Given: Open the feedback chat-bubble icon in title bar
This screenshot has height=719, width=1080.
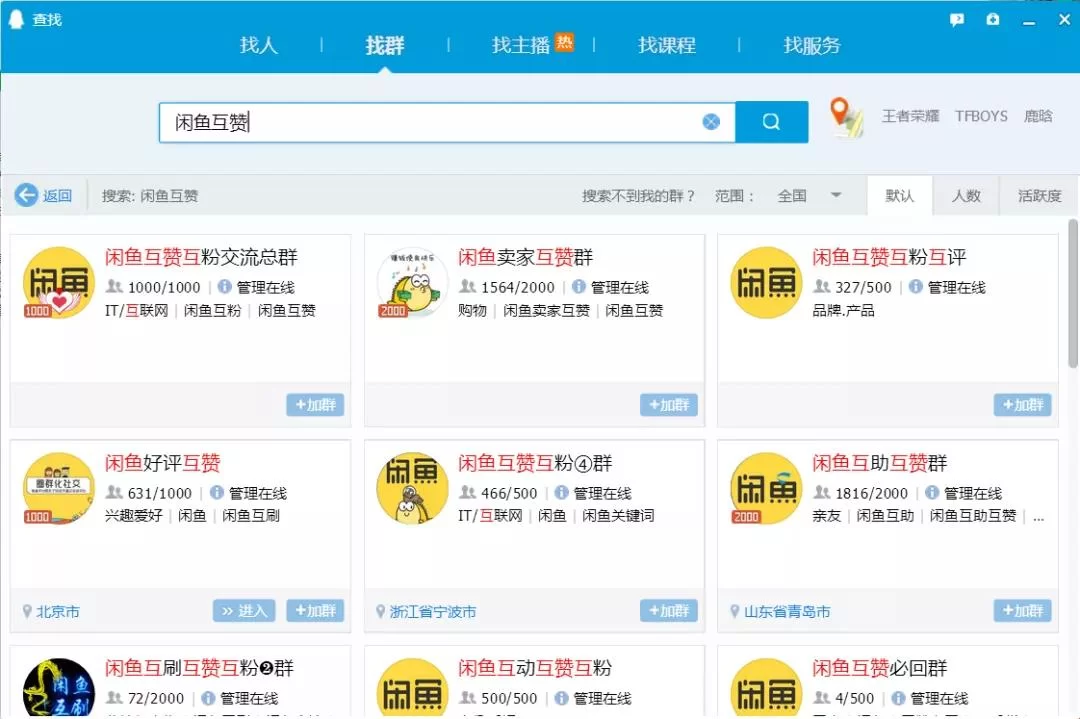Looking at the screenshot, I should 957,19.
